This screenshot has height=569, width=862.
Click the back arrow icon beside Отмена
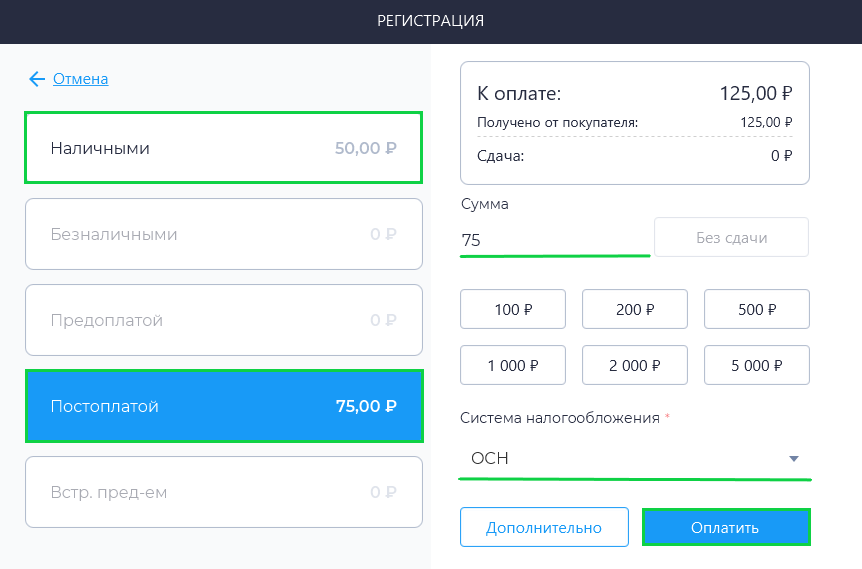tap(37, 79)
